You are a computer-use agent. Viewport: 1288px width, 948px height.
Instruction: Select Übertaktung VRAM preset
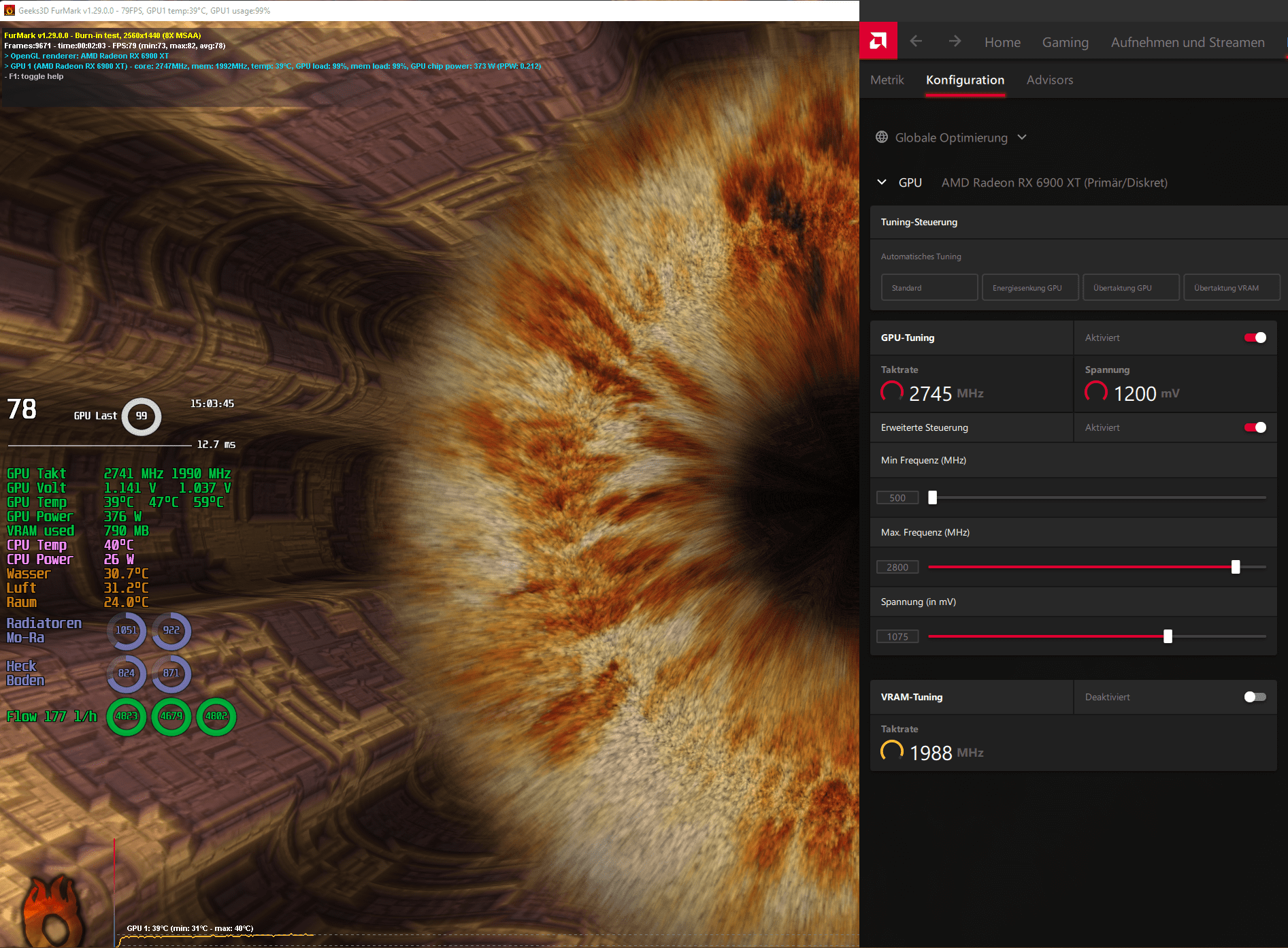tap(1232, 287)
